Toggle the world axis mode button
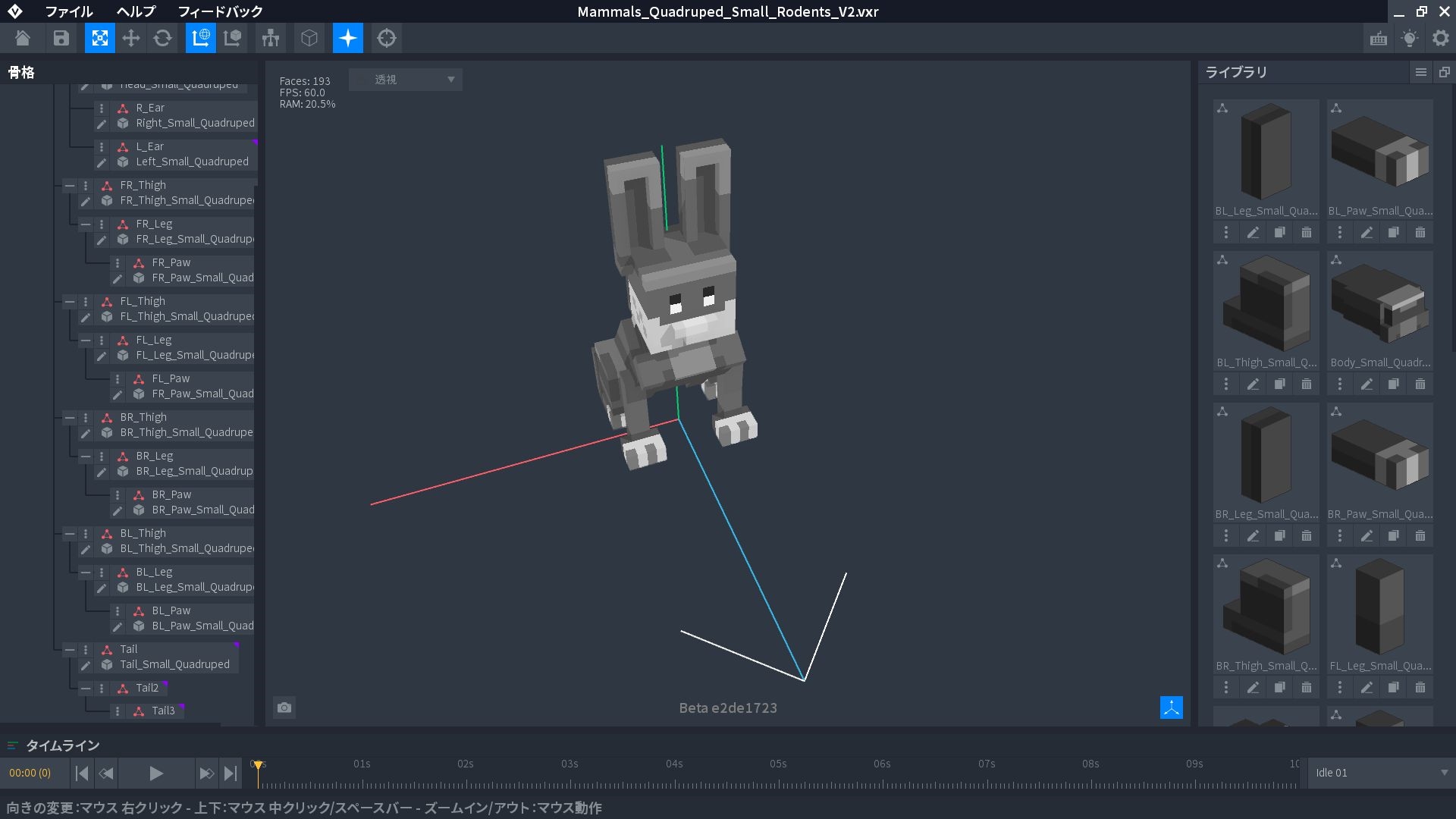Screen dimensions: 1456x819 tap(201, 38)
